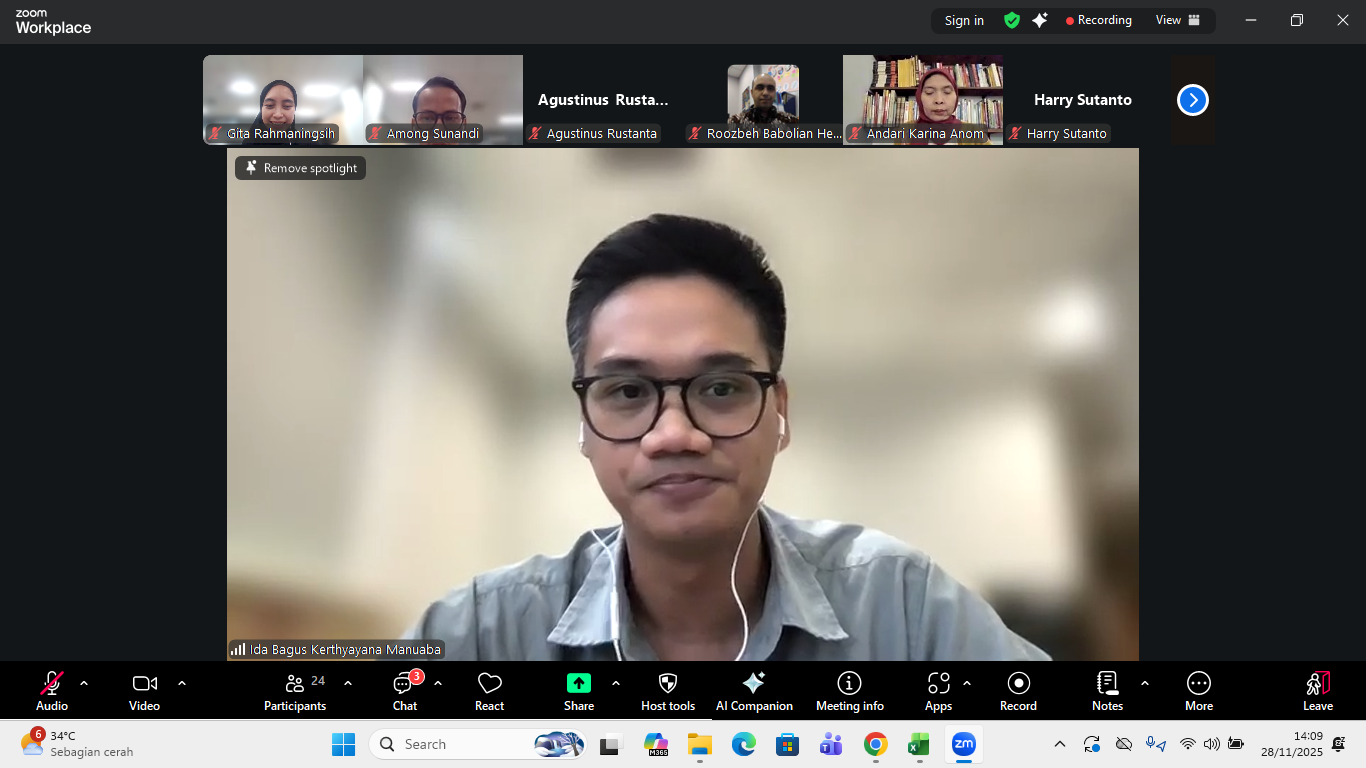Expand share options arrow next to Share
This screenshot has height=768, width=1366.
click(616, 683)
